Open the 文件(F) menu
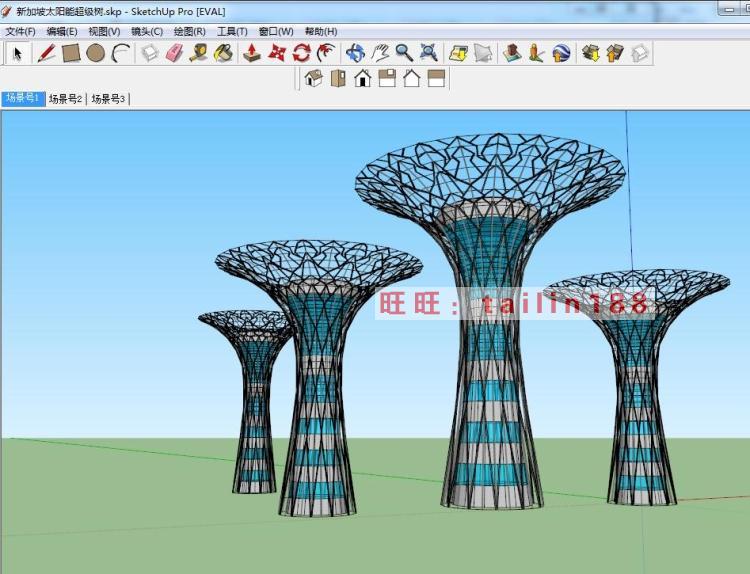Screen dimensions: 750x574 point(21,32)
